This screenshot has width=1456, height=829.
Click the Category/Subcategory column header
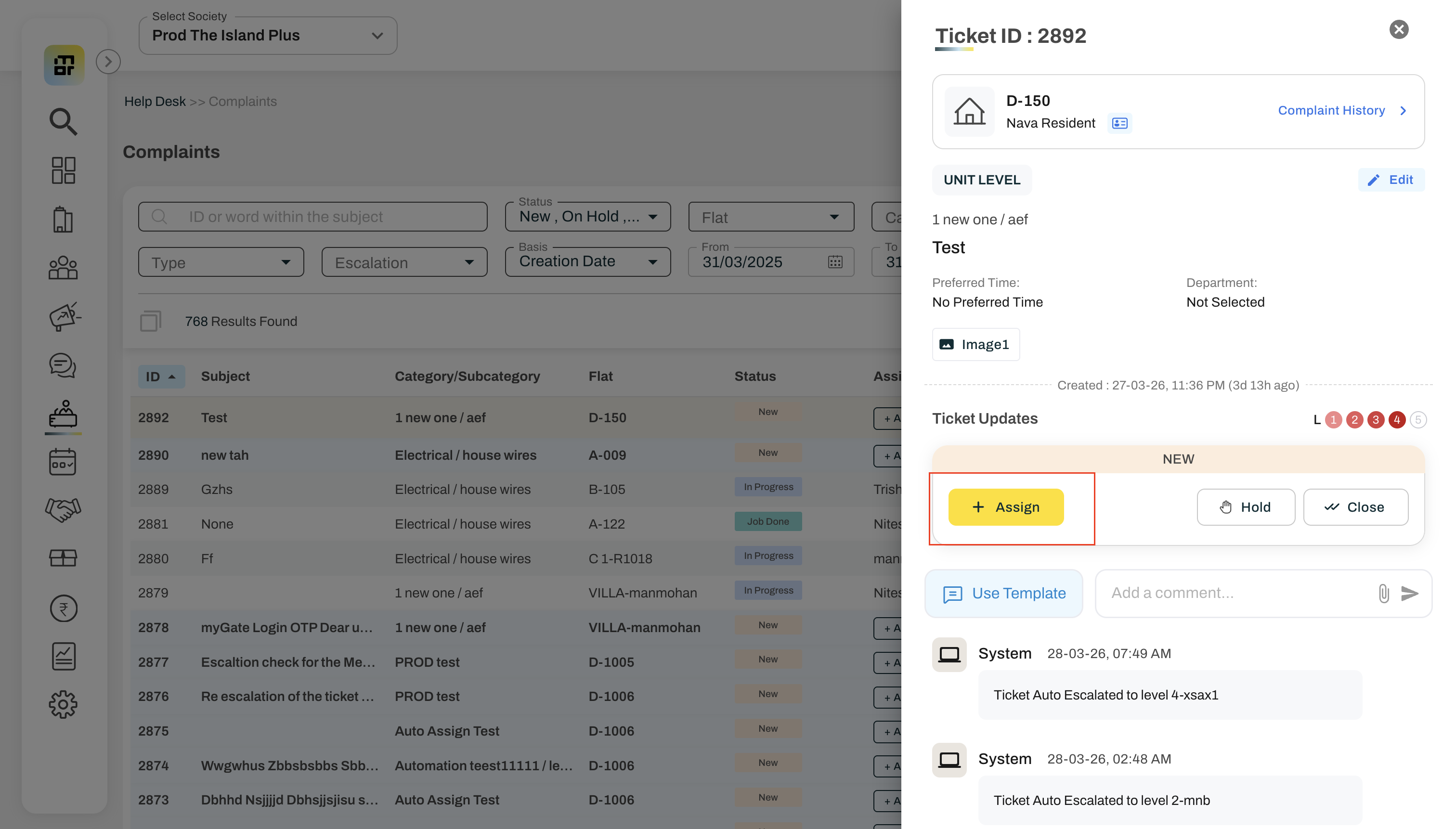[467, 376]
